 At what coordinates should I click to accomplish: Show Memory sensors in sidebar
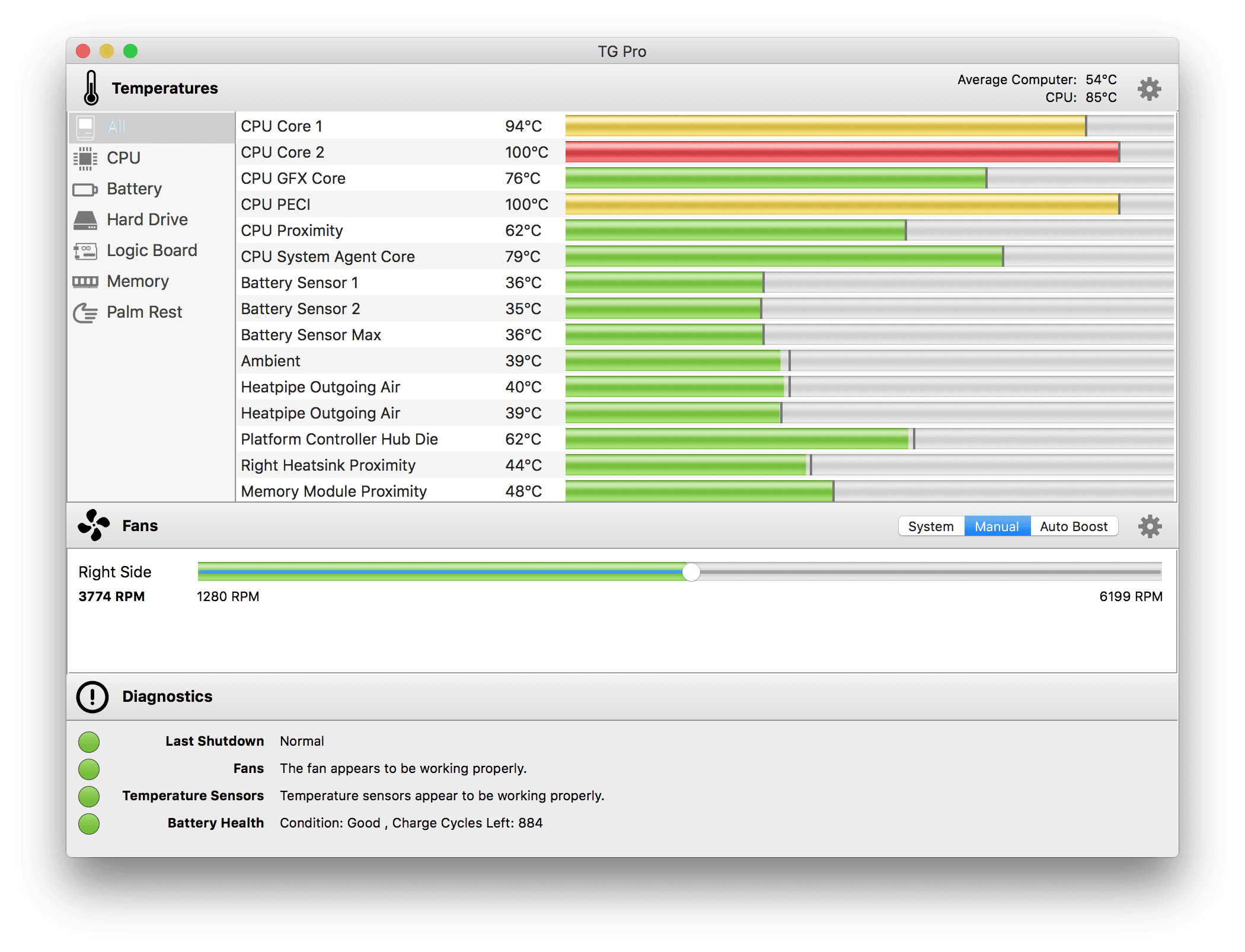point(152,282)
